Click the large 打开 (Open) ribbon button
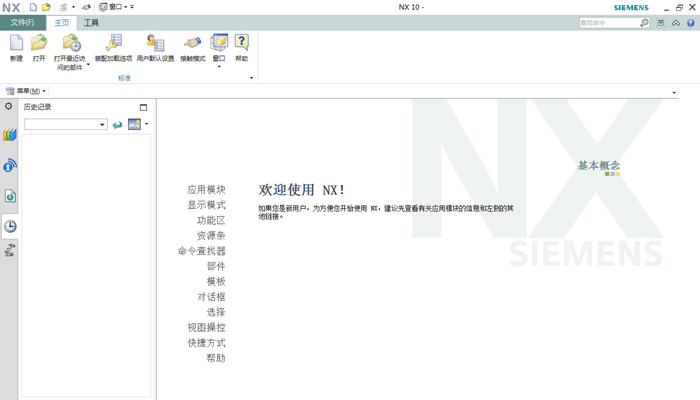Image resolution: width=700 pixels, height=400 pixels. click(x=39, y=48)
